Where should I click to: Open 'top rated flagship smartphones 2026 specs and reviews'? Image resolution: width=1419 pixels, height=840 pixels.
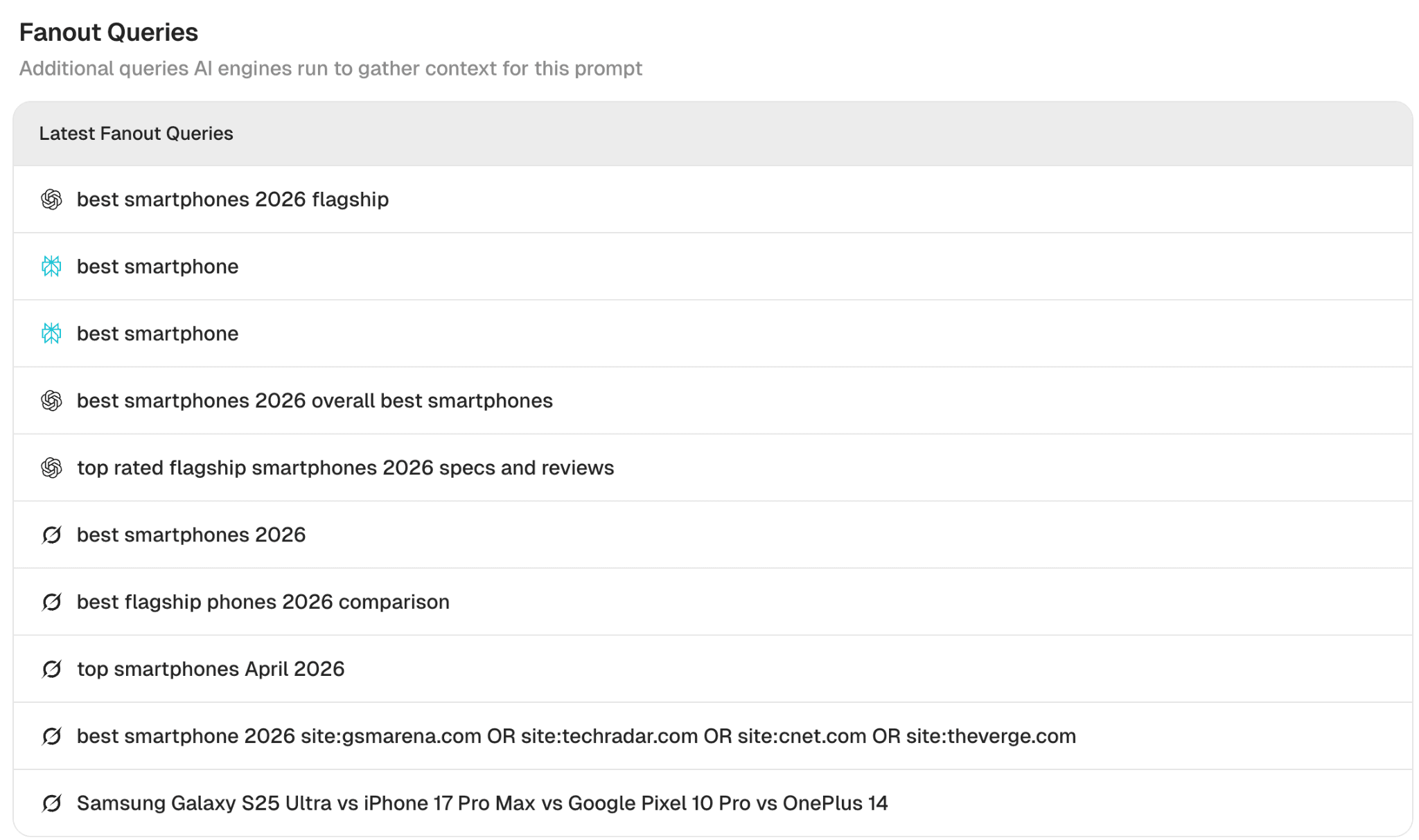tap(345, 468)
